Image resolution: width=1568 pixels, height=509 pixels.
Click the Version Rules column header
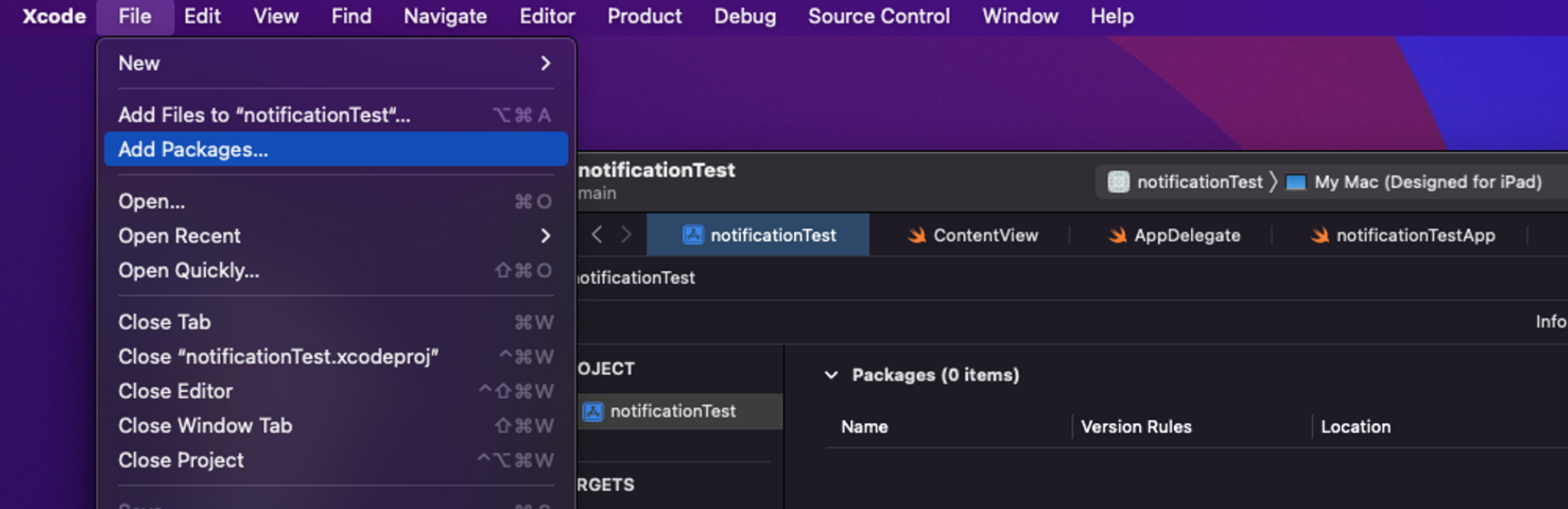coord(1136,427)
